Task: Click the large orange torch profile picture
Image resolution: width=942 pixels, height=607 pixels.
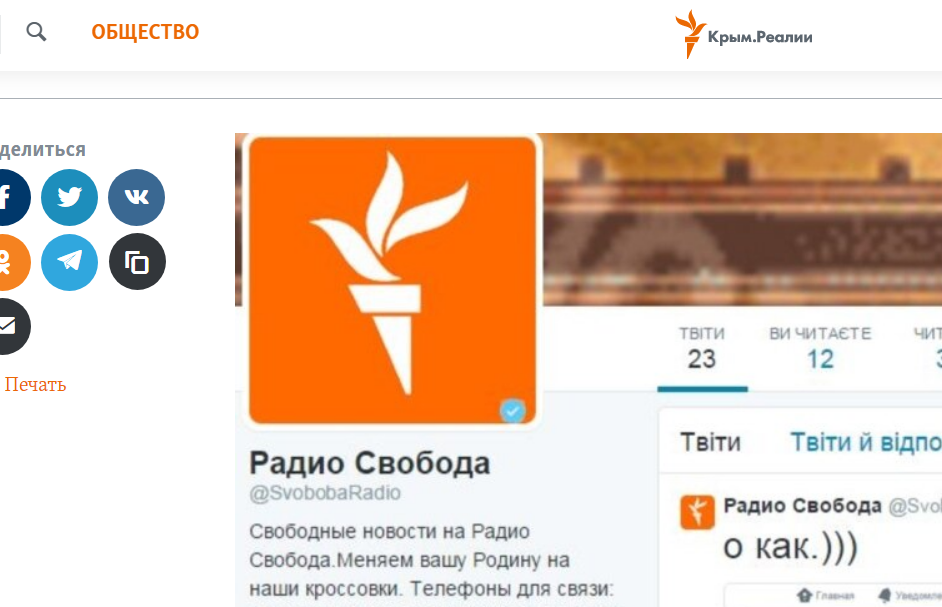Action: tap(392, 280)
